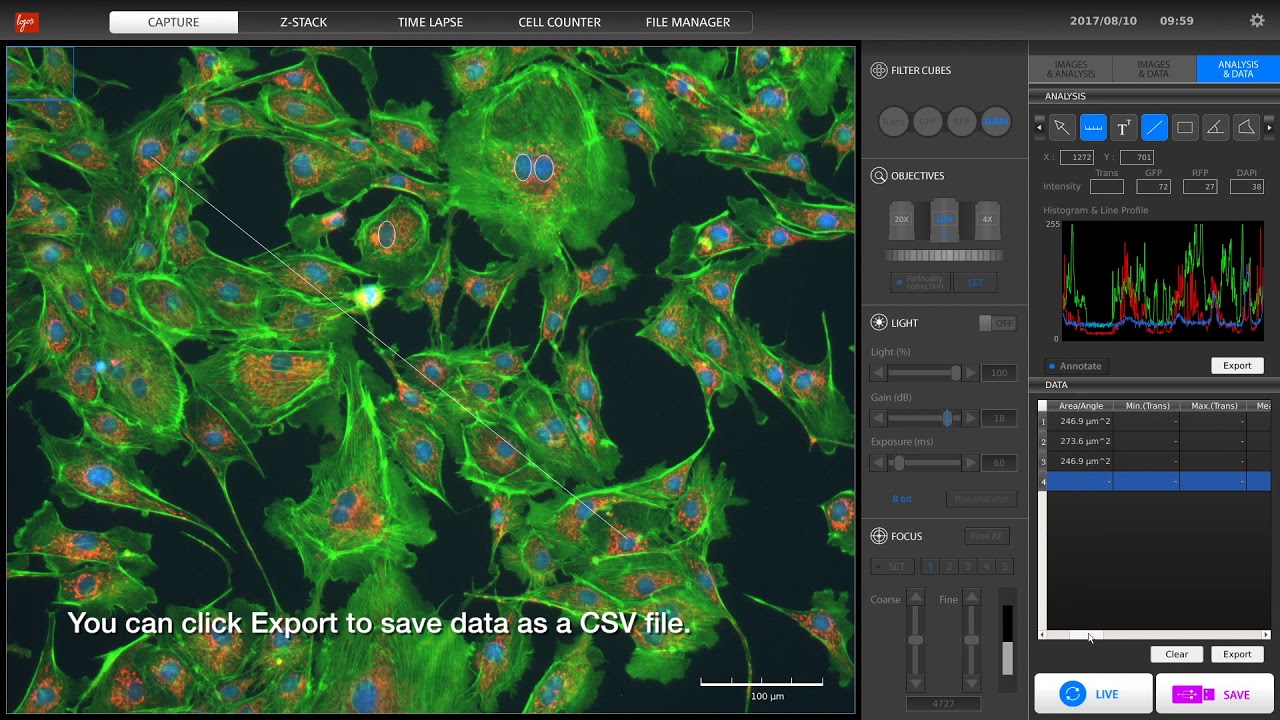Switch to the 10X objective
This screenshot has height=720, width=1280.
pyautogui.click(x=944, y=220)
